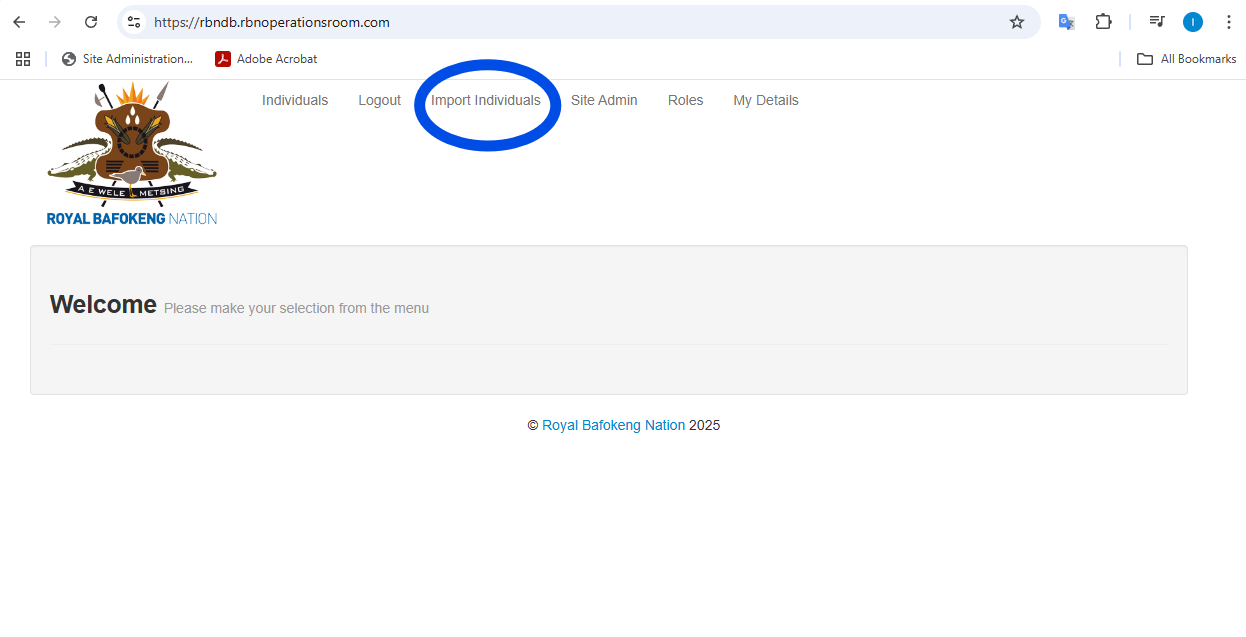Expand the All Bookmarks folder
This screenshot has height=637, width=1246.
pyautogui.click(x=1186, y=59)
